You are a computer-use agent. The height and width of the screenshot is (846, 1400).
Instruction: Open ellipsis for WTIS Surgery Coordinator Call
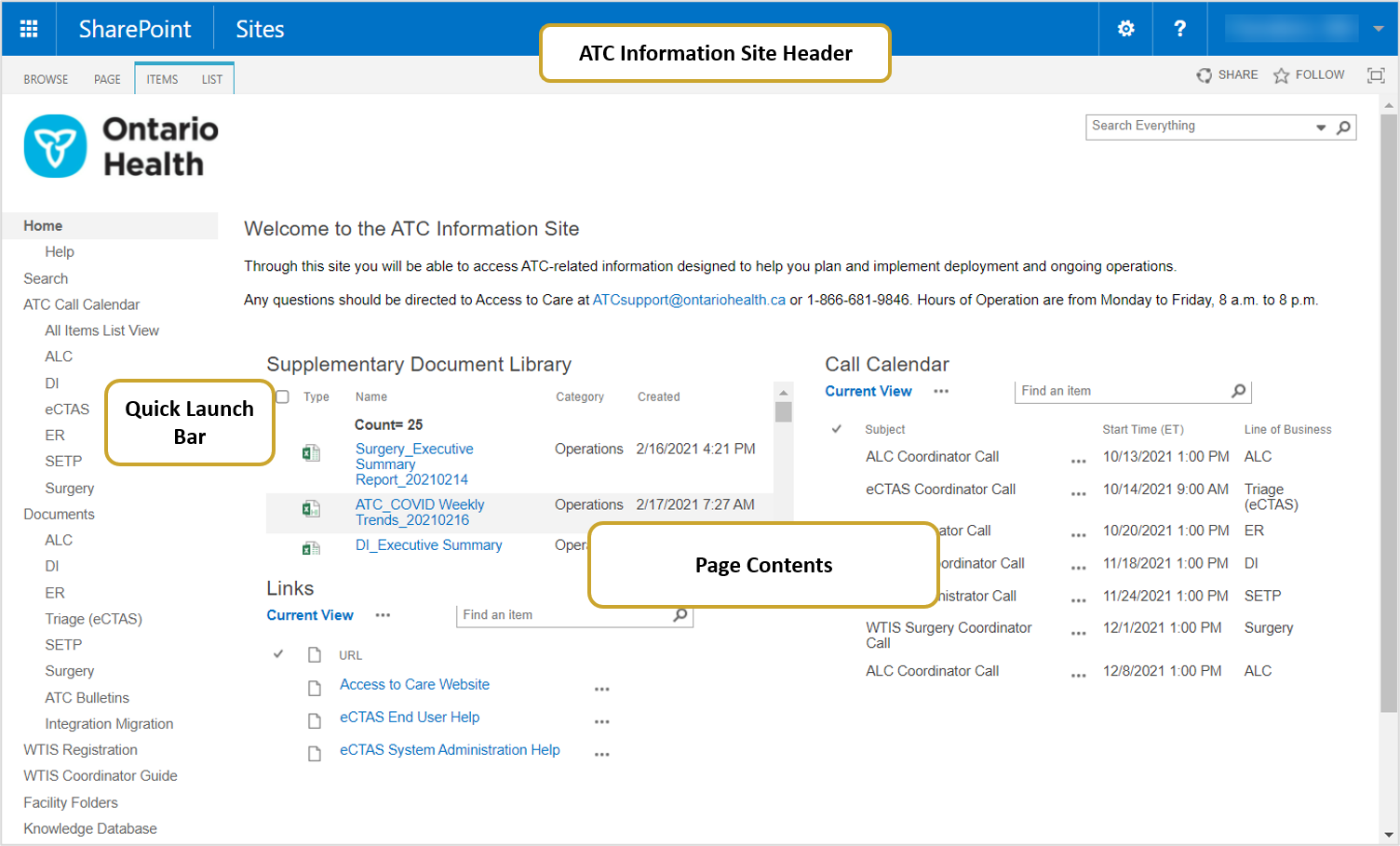coord(1078,634)
